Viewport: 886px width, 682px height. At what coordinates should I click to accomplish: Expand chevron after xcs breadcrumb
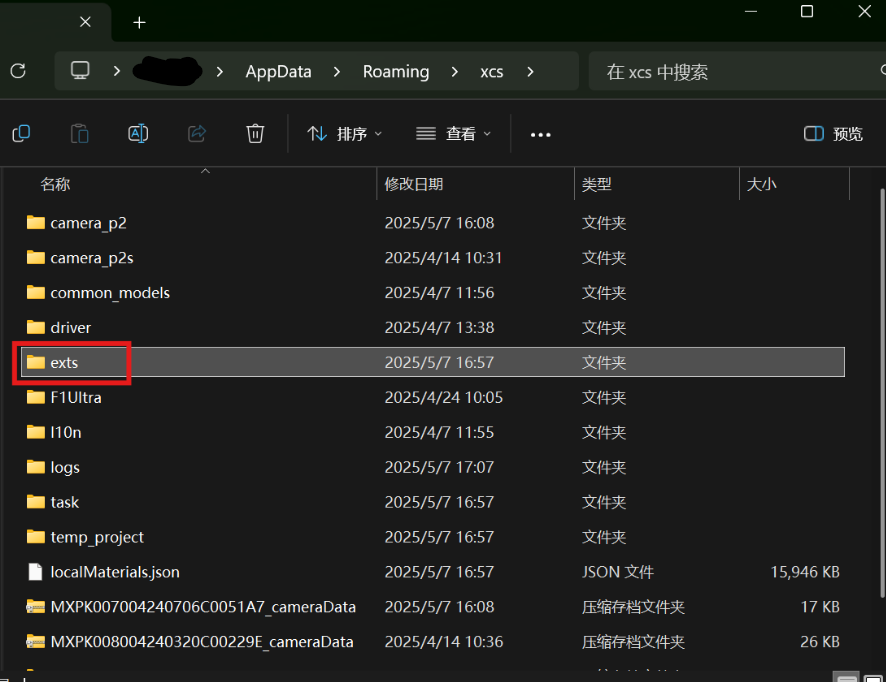click(x=530, y=72)
